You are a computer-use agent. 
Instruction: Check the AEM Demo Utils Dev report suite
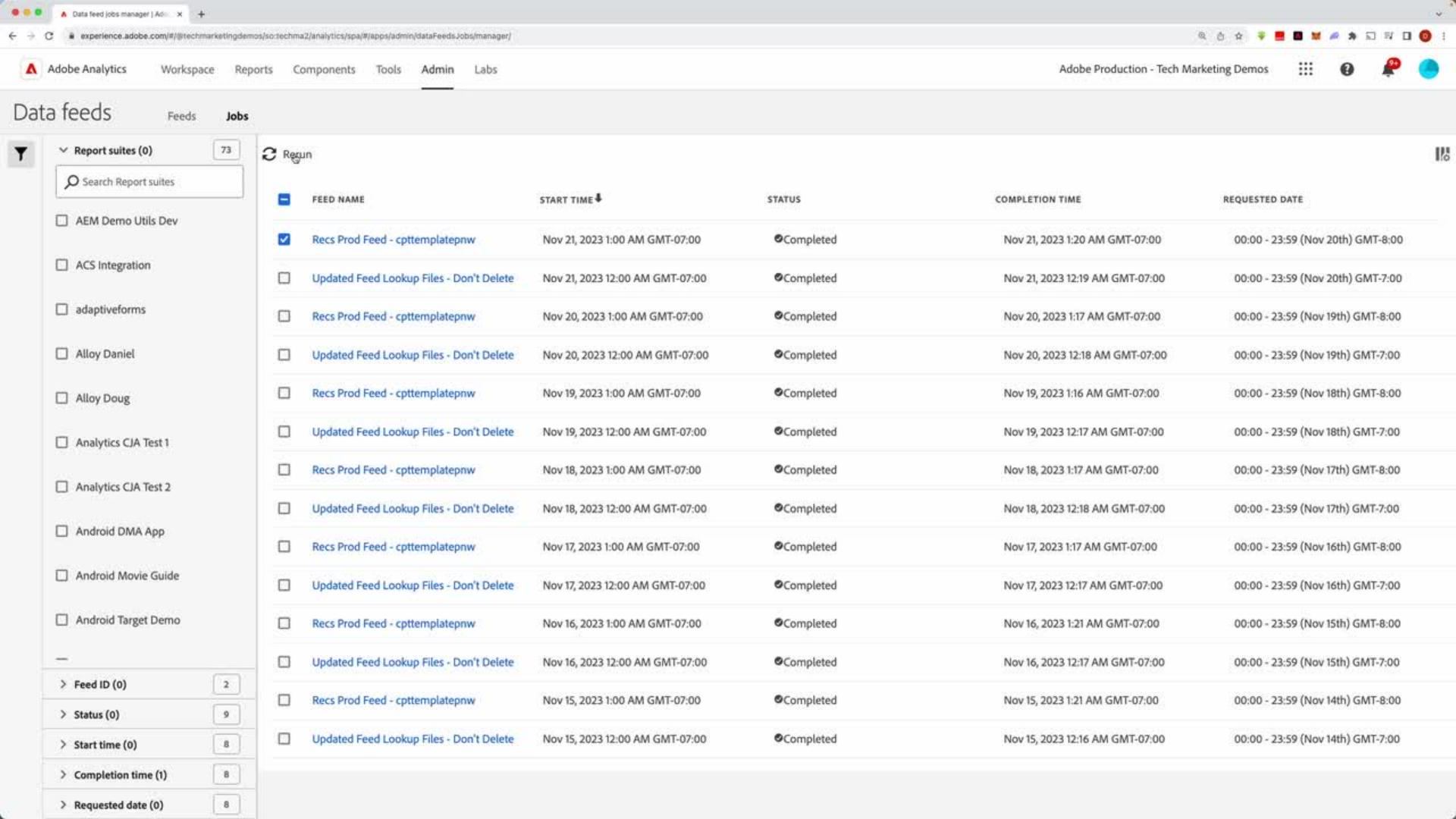pyautogui.click(x=61, y=221)
